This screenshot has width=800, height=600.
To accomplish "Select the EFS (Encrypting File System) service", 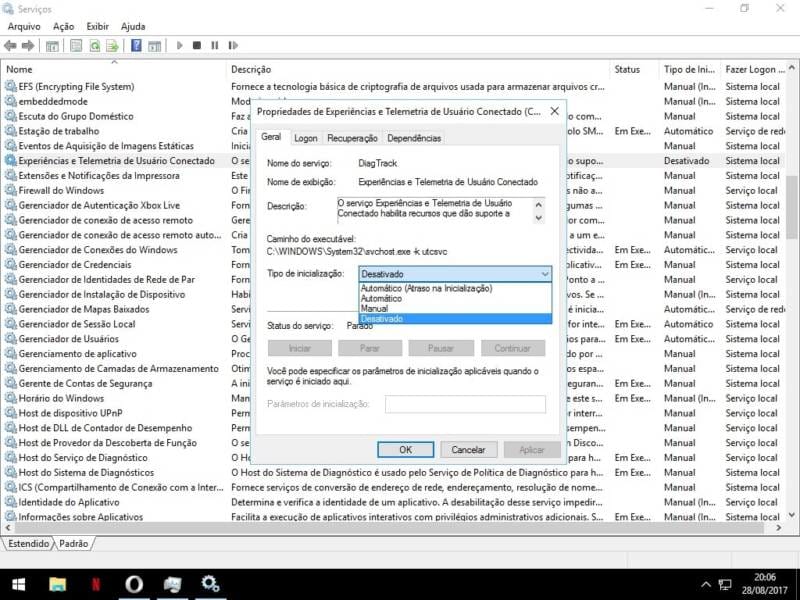I will pos(77,87).
